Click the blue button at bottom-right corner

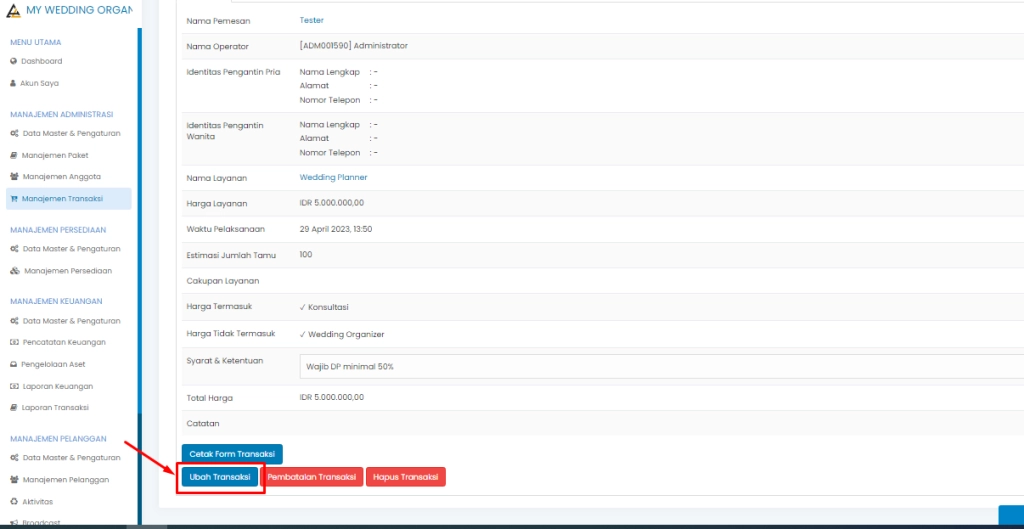point(1011,514)
